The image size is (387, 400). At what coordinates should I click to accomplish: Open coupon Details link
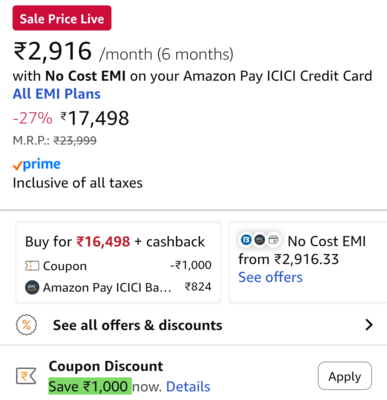pos(188,387)
